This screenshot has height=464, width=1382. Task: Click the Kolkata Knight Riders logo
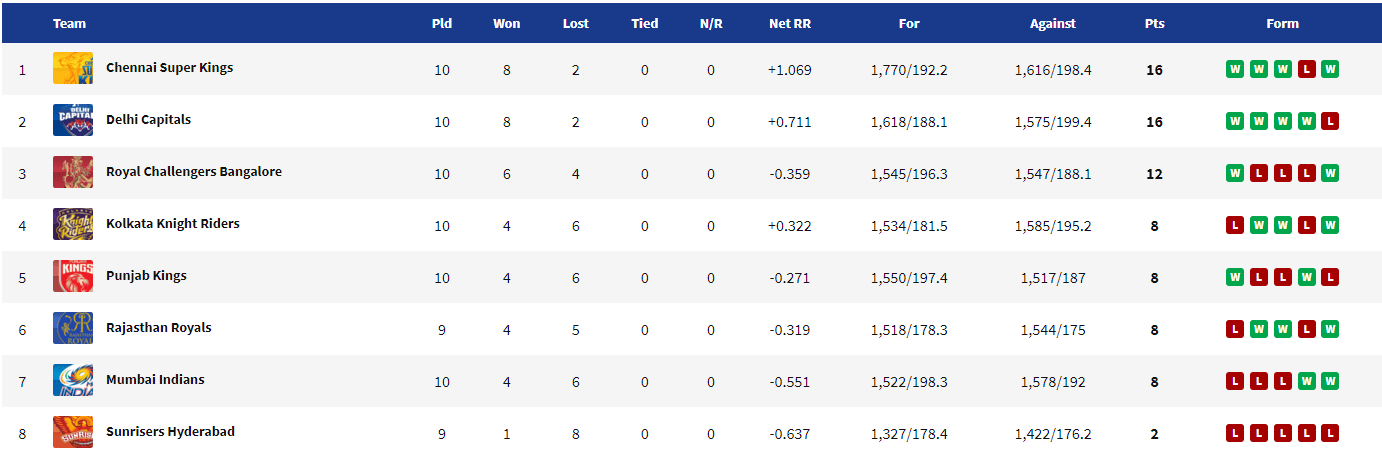[x=73, y=224]
